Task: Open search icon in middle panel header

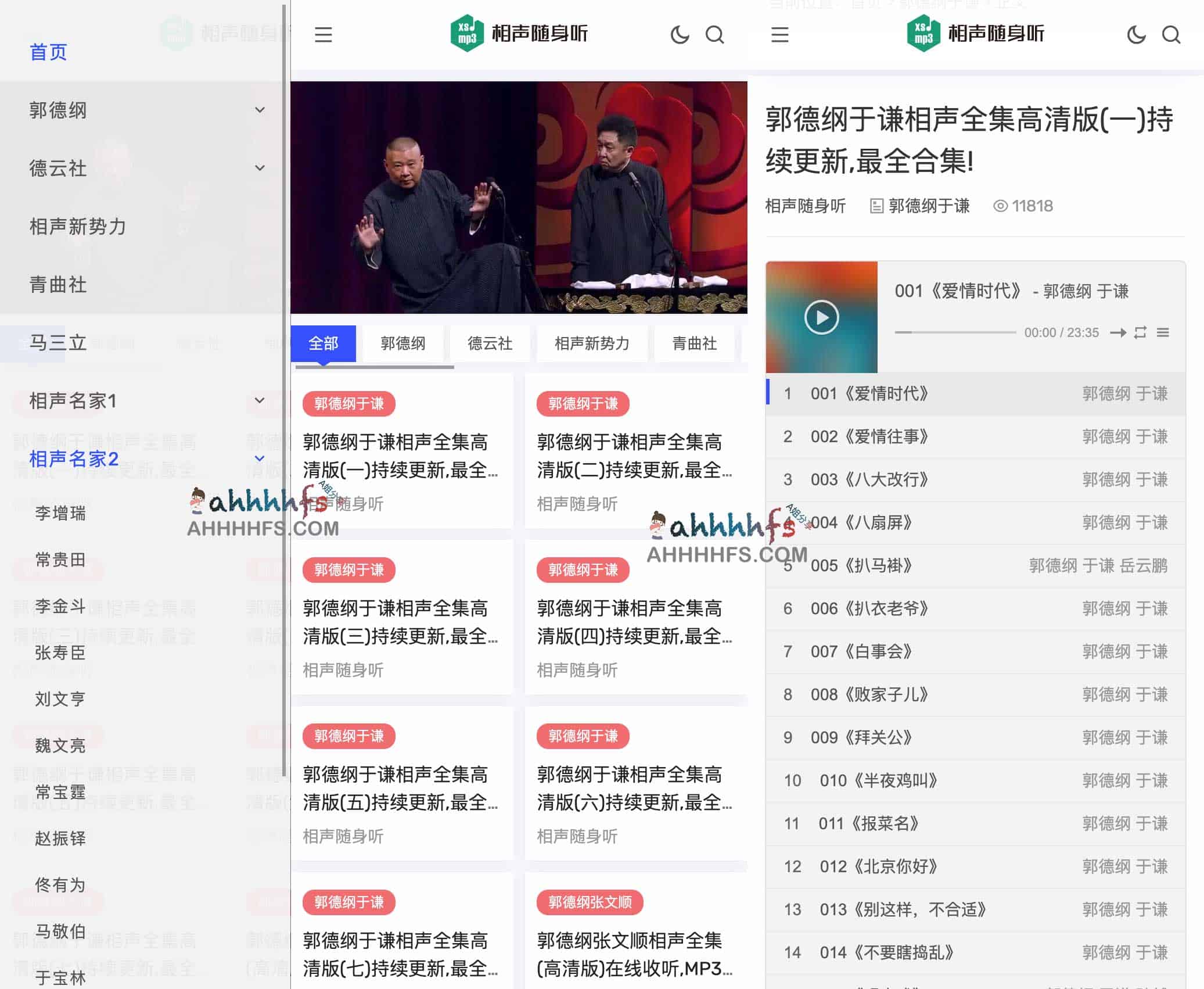Action: (x=715, y=35)
